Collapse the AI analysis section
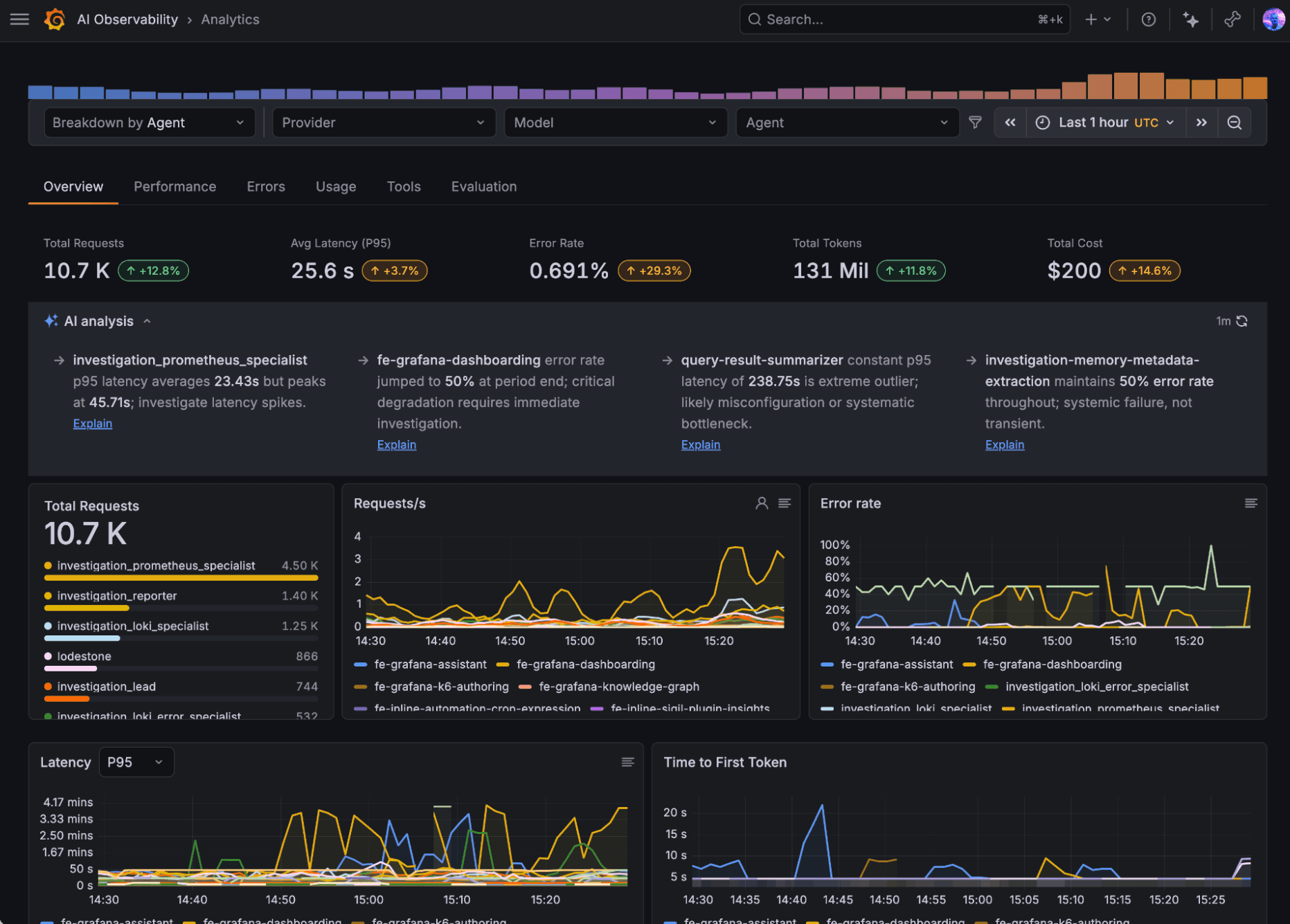 [x=147, y=320]
